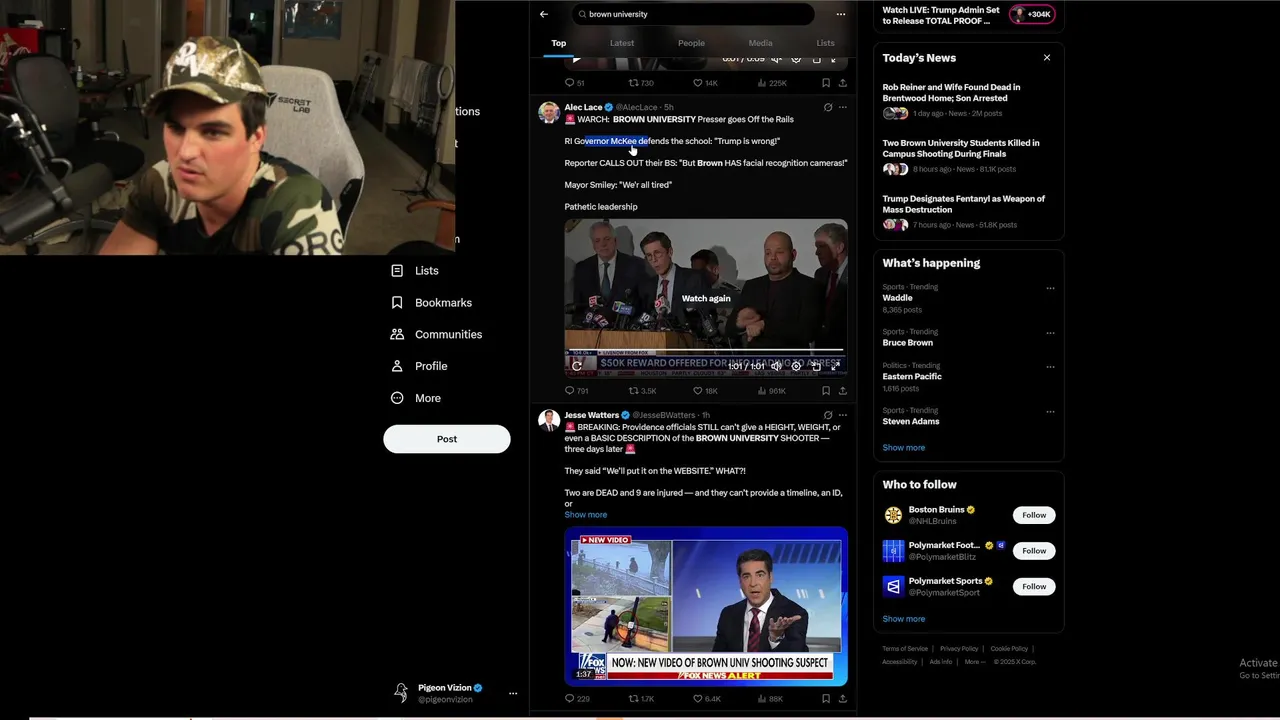Open the Watch LIVE Trump Admin banner
This screenshot has width=1280, height=720.
coord(966,15)
